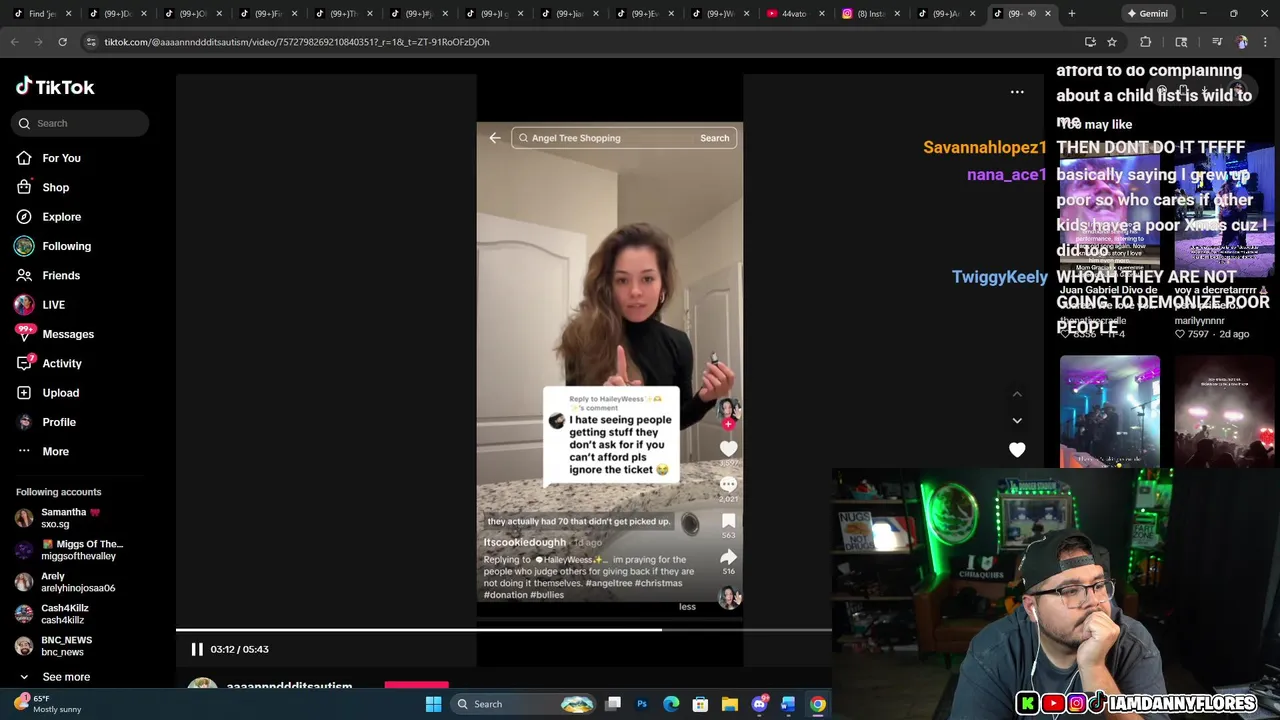Mute the active TikTok tab audio
The height and width of the screenshot is (720, 1280).
1031,13
